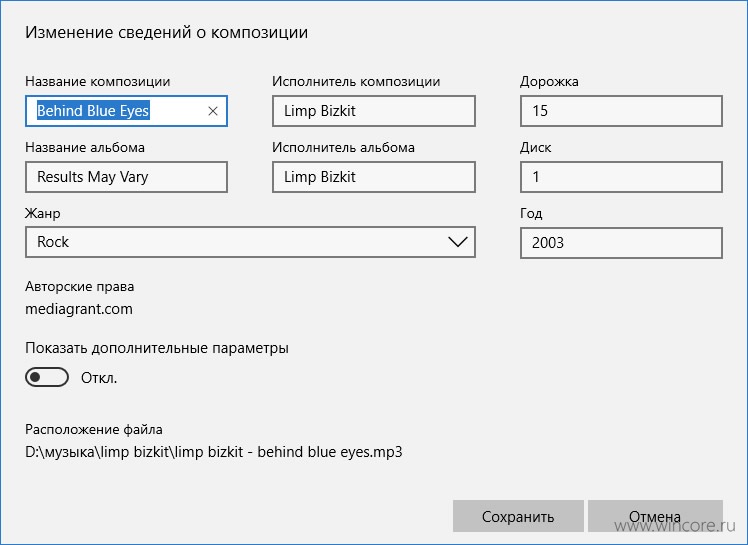The height and width of the screenshot is (545, 748).
Task: Focus the Results May Vary album field
Action: 126,177
